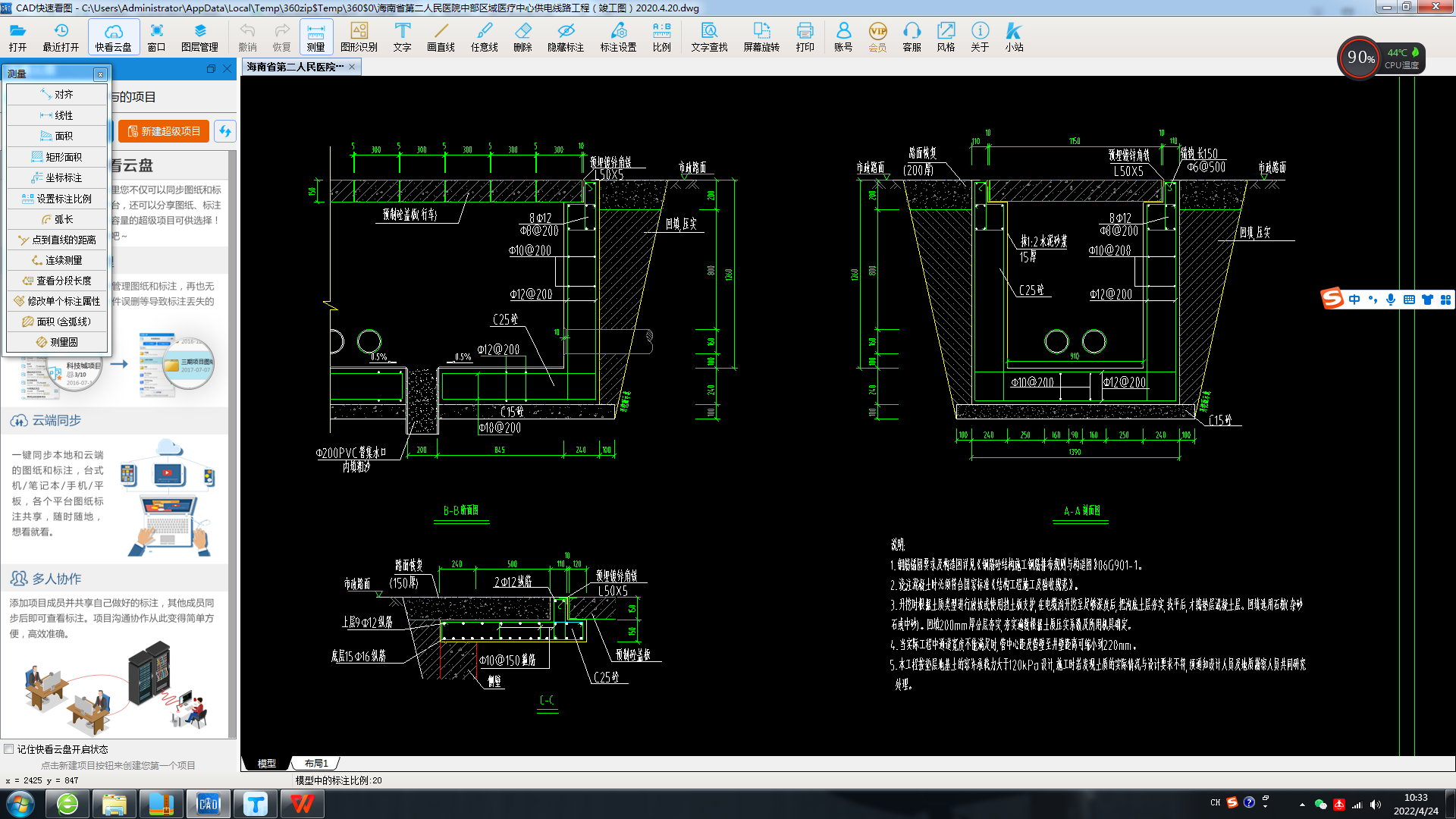Open 图形识别 shape recognition tool

(359, 36)
